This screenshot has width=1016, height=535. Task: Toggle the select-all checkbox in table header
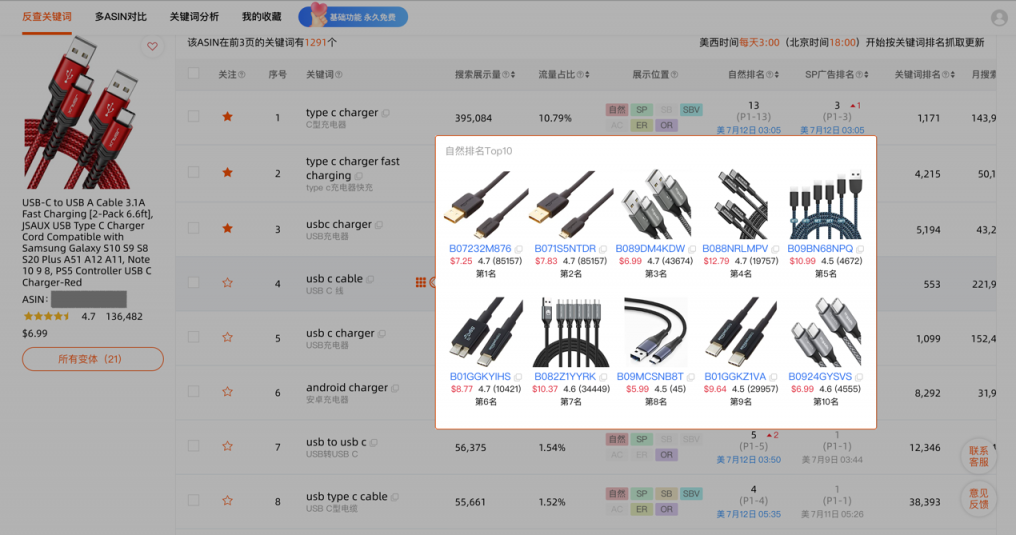pyautogui.click(x=194, y=74)
